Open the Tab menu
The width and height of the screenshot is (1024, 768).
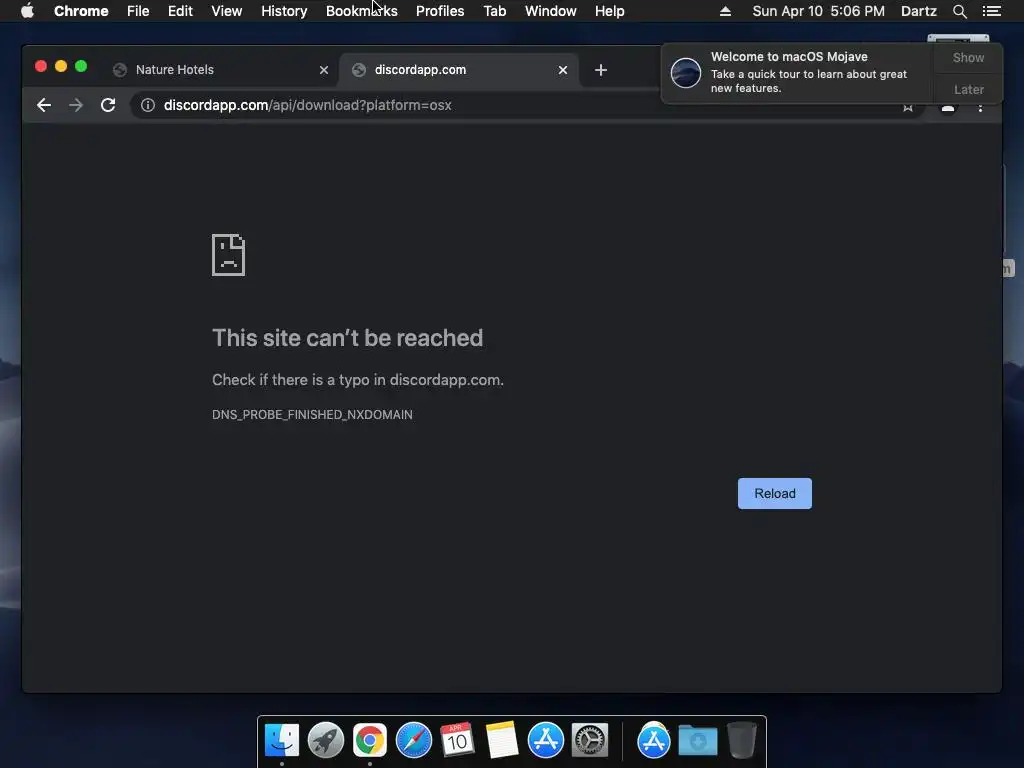click(495, 11)
